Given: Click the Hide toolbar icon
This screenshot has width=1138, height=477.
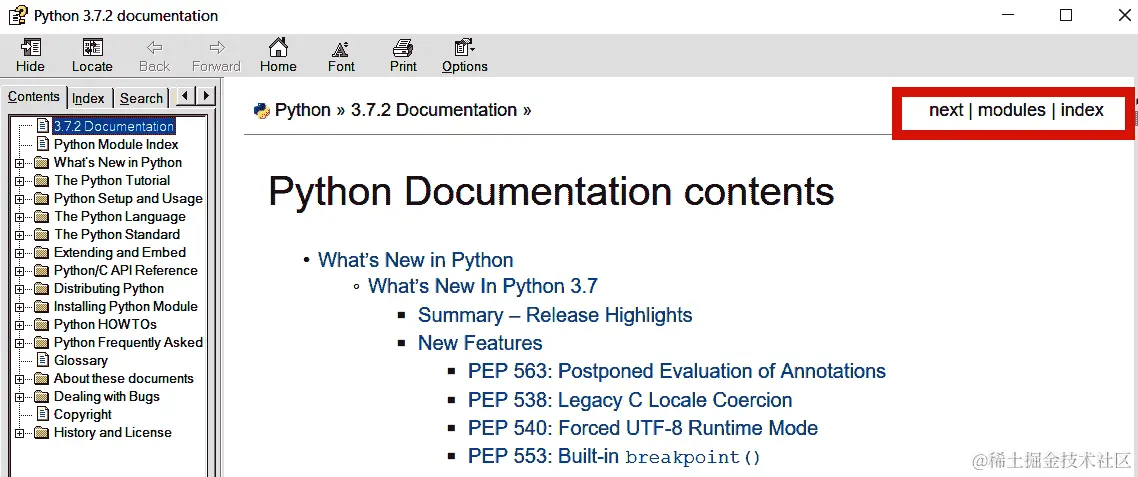Looking at the screenshot, I should (30, 48).
